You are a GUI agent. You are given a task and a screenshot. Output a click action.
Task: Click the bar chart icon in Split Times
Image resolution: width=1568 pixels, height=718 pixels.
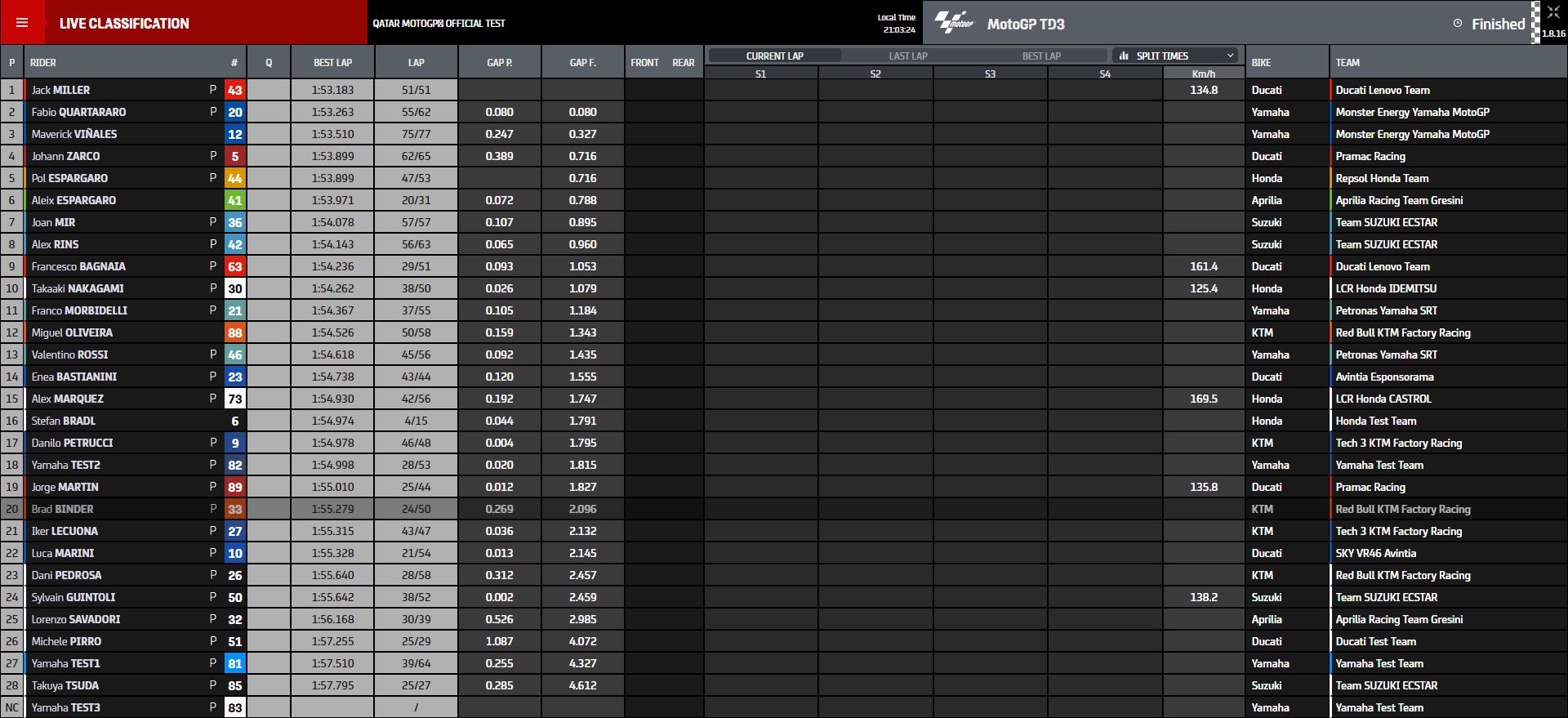pyautogui.click(x=1124, y=56)
